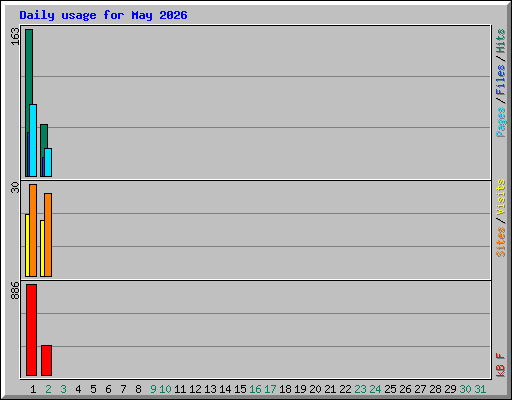Screen dimensions: 512x400
Task: Click the day 11 label on the x-axis
Action: [180, 389]
